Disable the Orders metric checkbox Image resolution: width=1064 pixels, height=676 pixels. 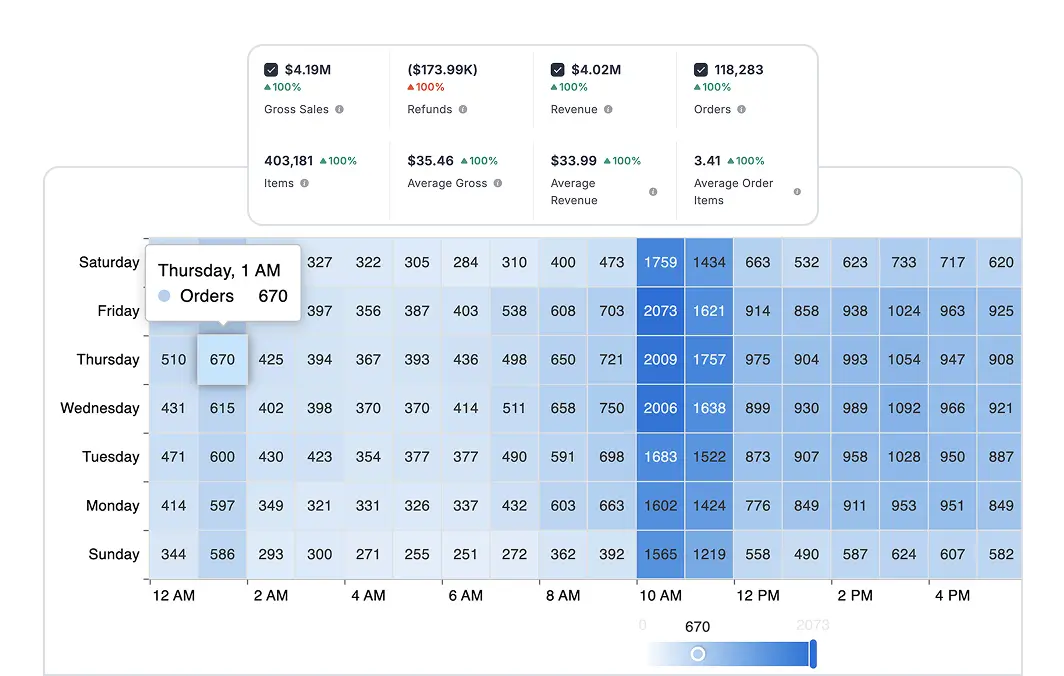pyautogui.click(x=701, y=69)
